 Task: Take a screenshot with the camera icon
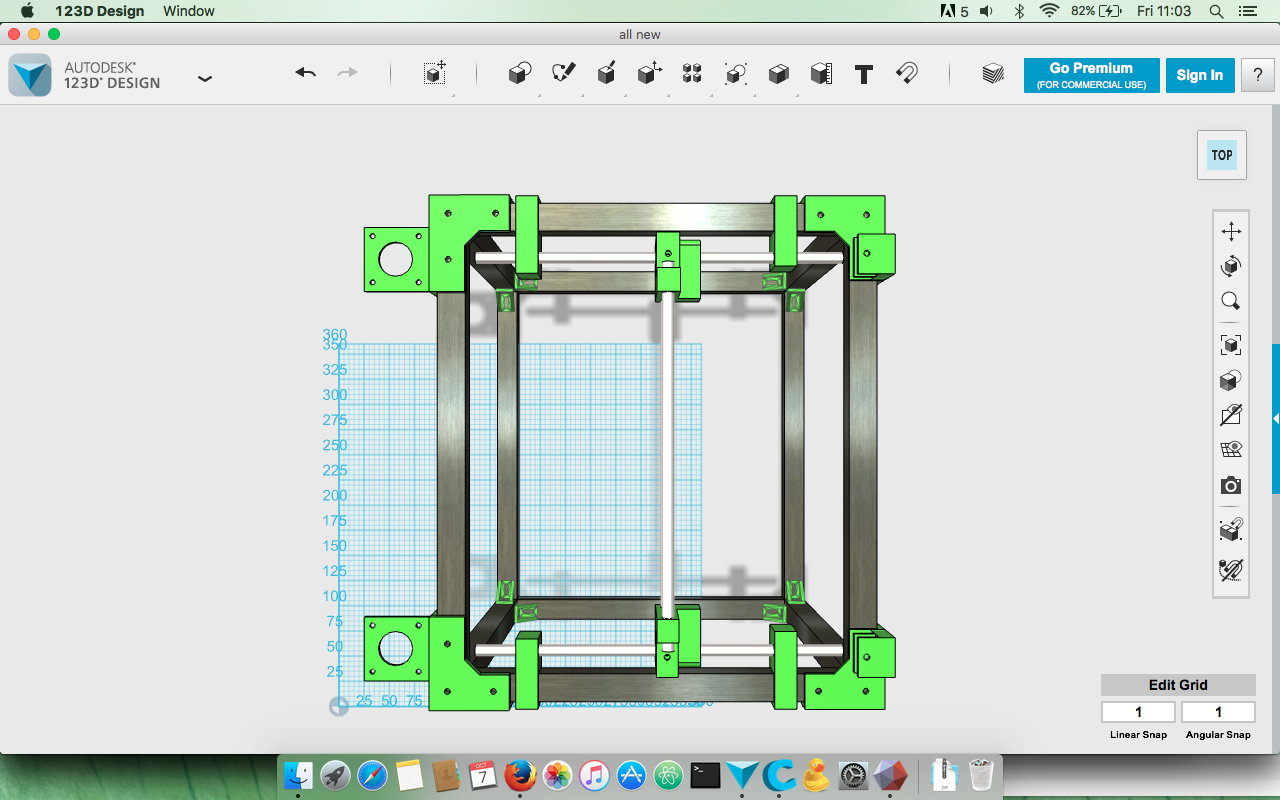tap(1231, 486)
